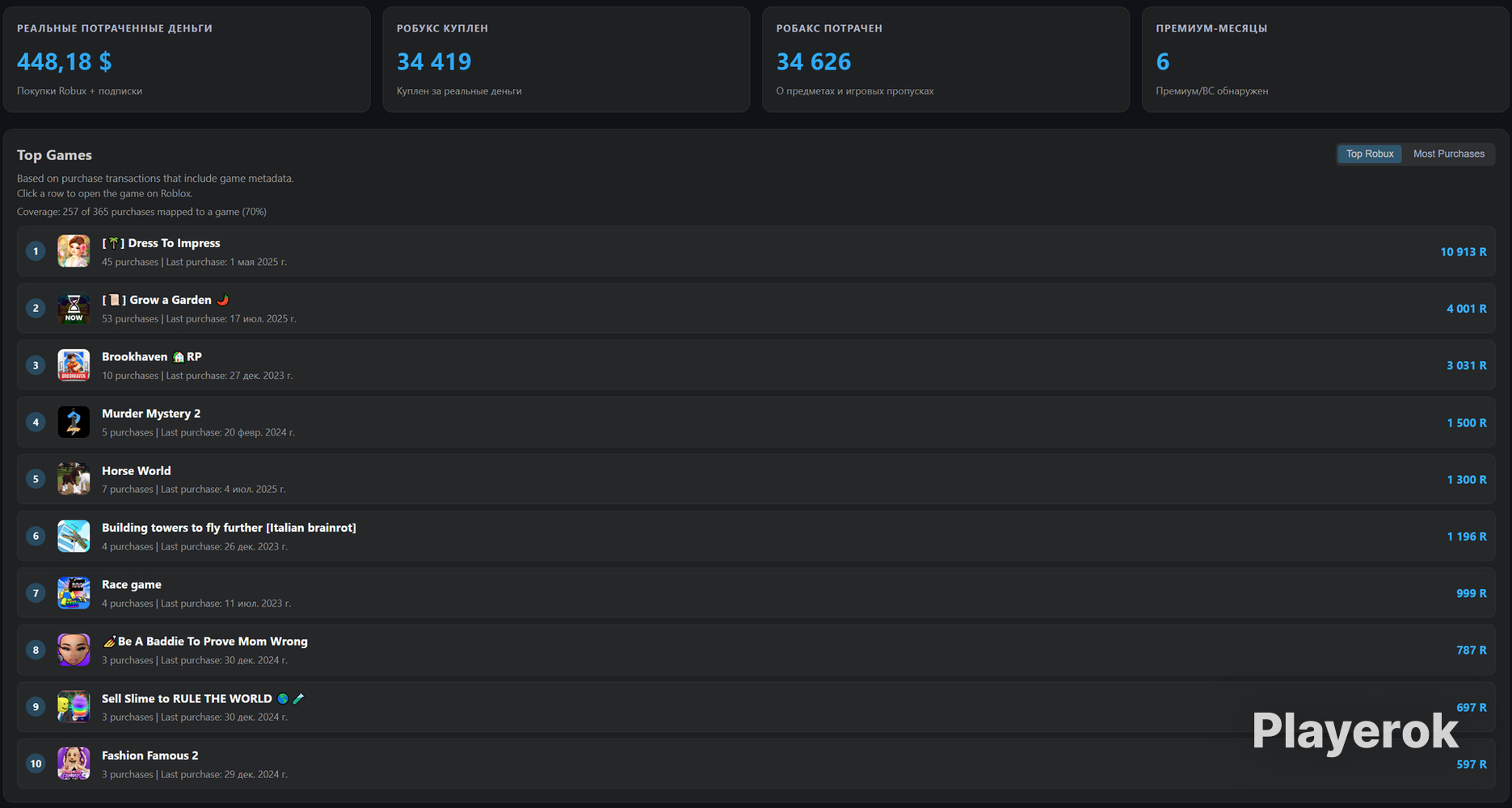Click the 34 419 Robux bought value
The width and height of the screenshot is (1512, 808).
[434, 61]
